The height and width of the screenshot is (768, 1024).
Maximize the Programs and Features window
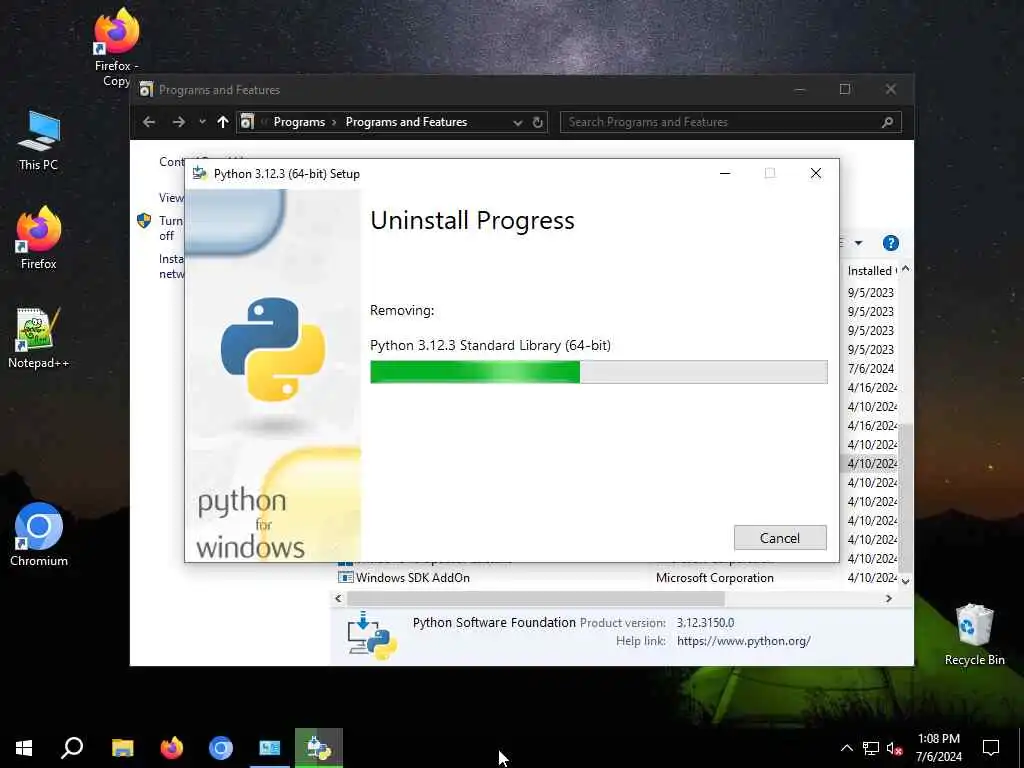coord(845,89)
